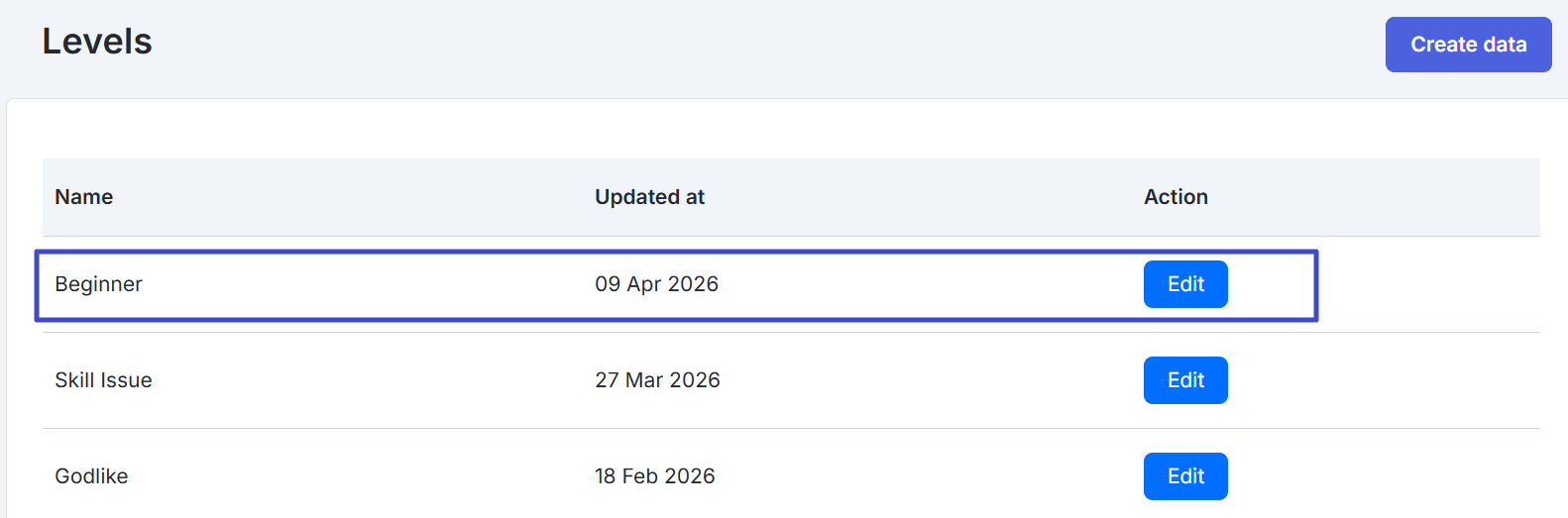Select the Action column header
The width and height of the screenshot is (1568, 518).
tap(1176, 197)
